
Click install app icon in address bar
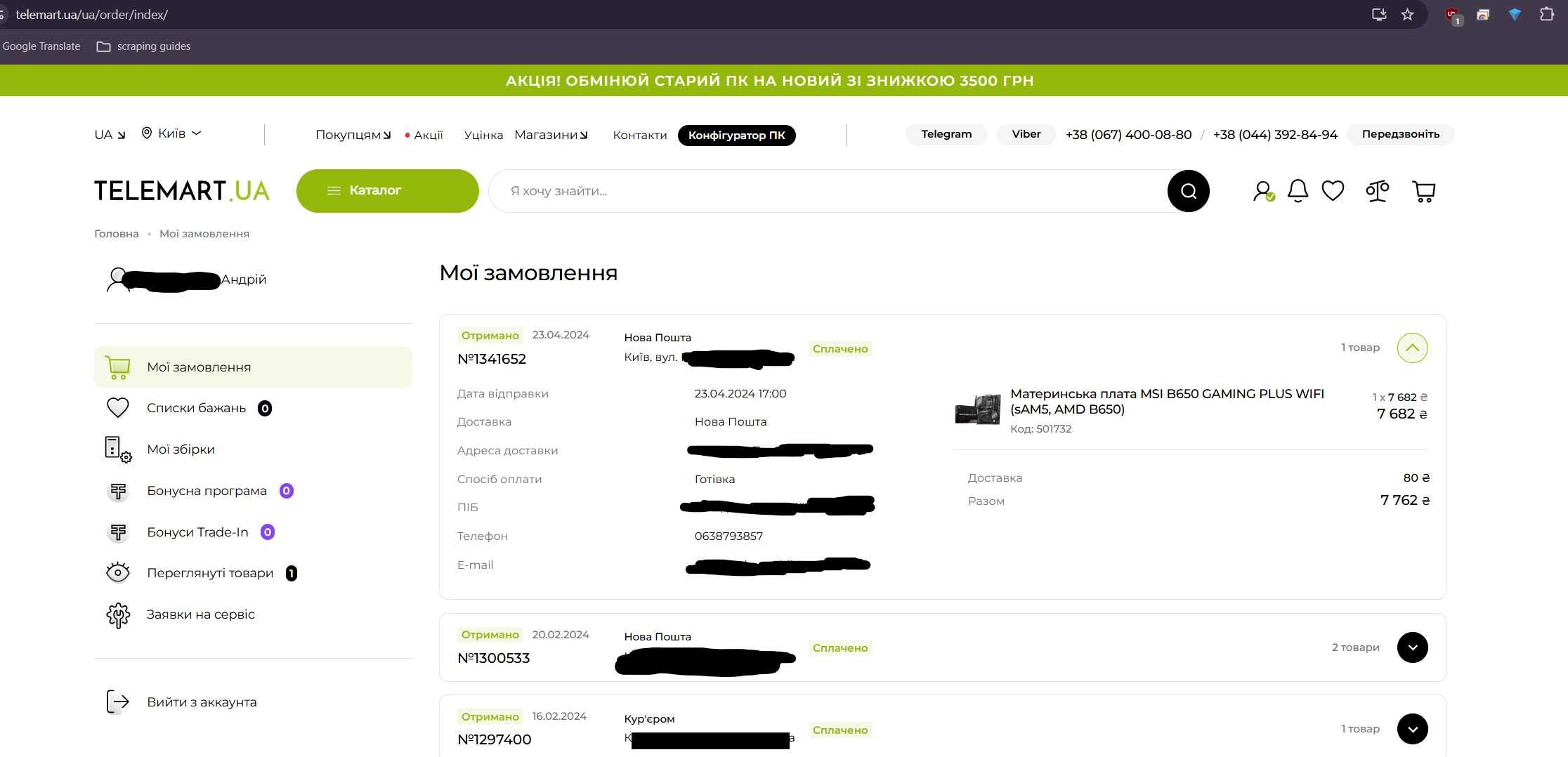click(x=1379, y=14)
